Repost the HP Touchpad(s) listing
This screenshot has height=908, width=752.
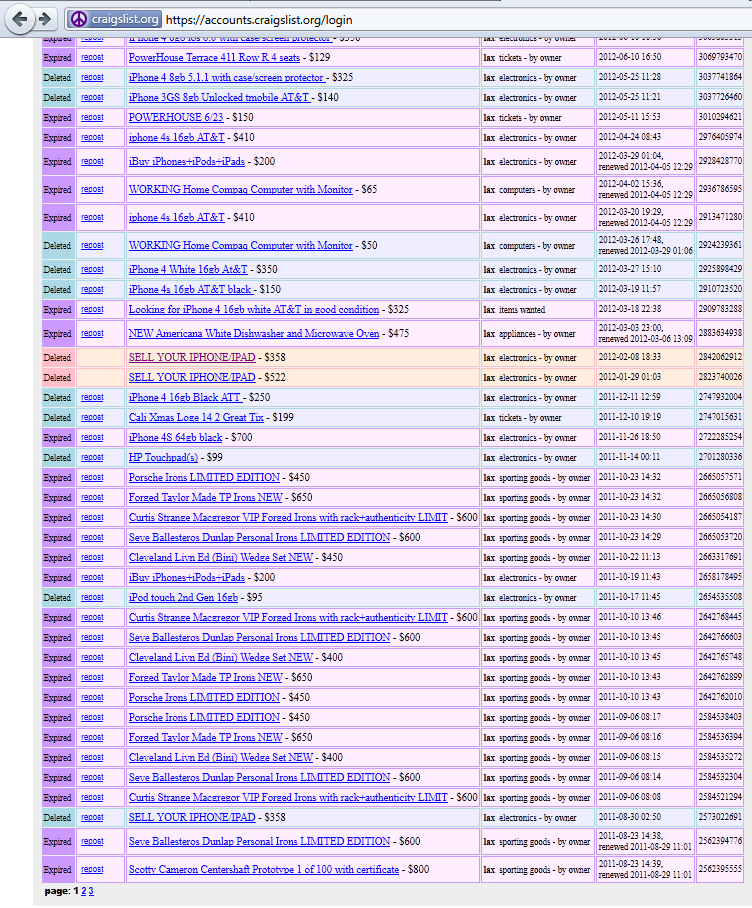pyautogui.click(x=92, y=458)
